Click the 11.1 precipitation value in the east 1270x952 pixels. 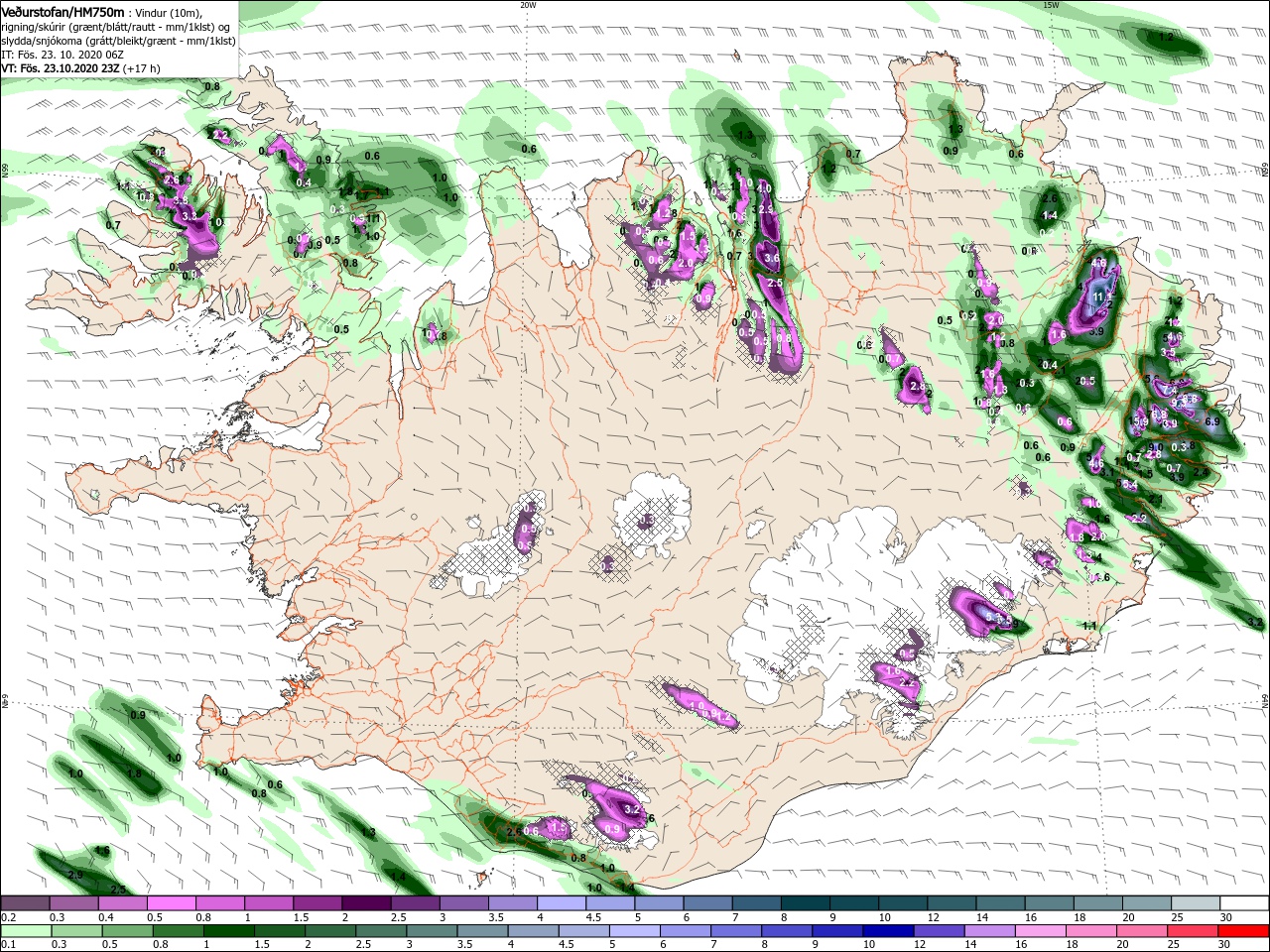coord(1102,296)
